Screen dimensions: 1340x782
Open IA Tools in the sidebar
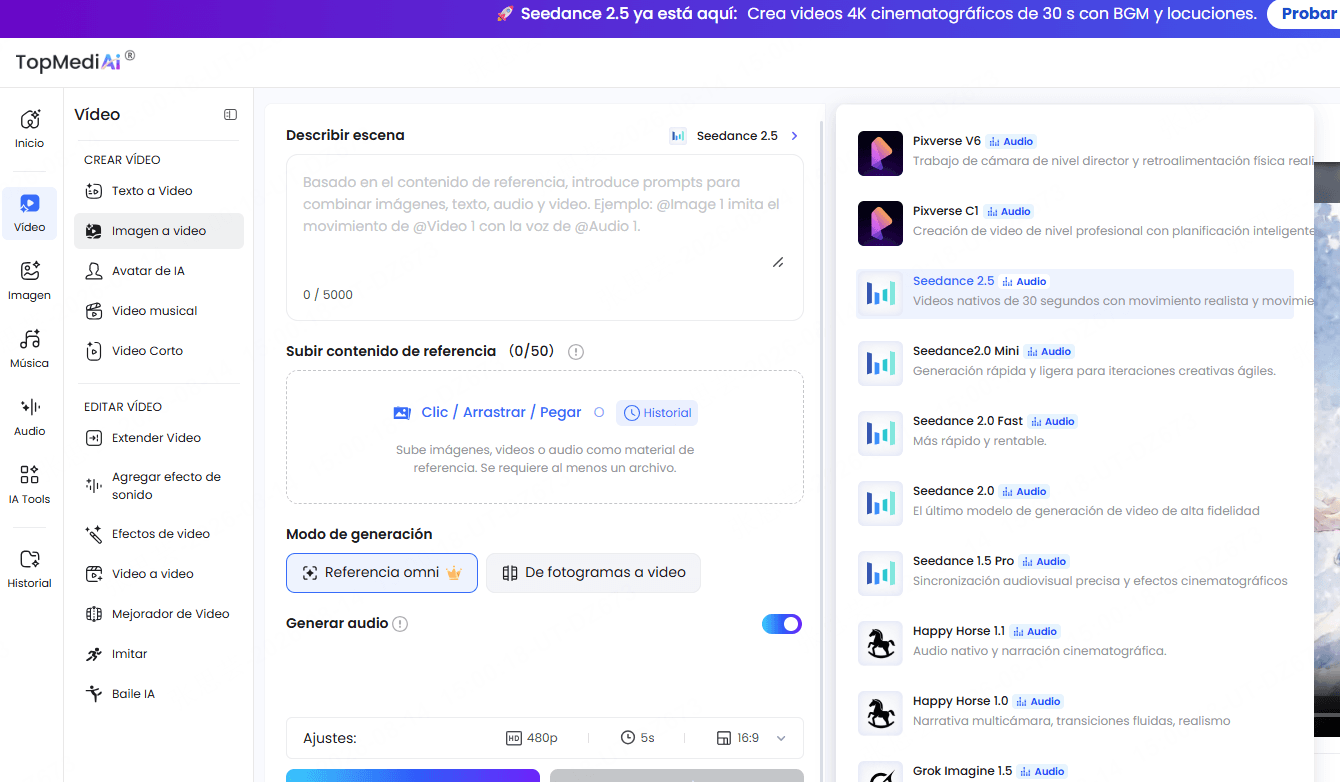point(29,485)
